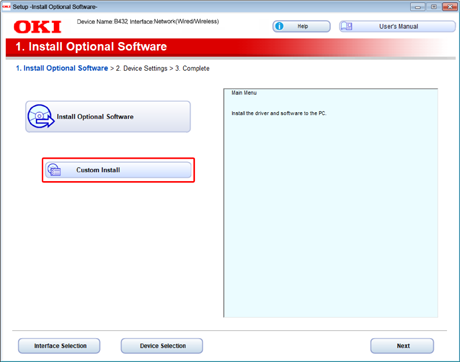Image resolution: width=460 pixels, height=362 pixels.
Task: Select breadcrumb step 2. Device Settings
Action: click(142, 68)
